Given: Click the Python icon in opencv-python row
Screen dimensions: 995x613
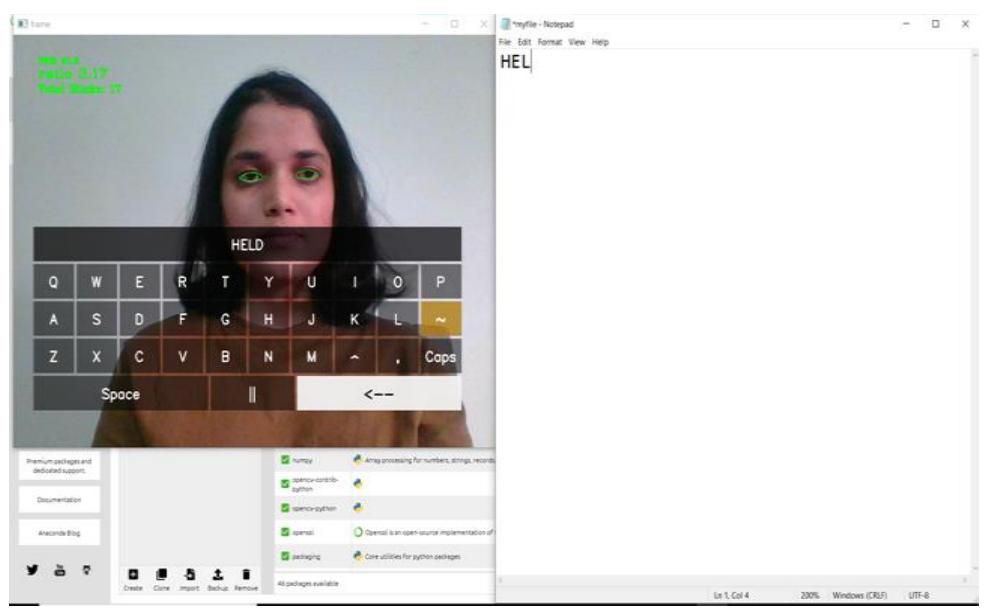Looking at the screenshot, I should (358, 508).
